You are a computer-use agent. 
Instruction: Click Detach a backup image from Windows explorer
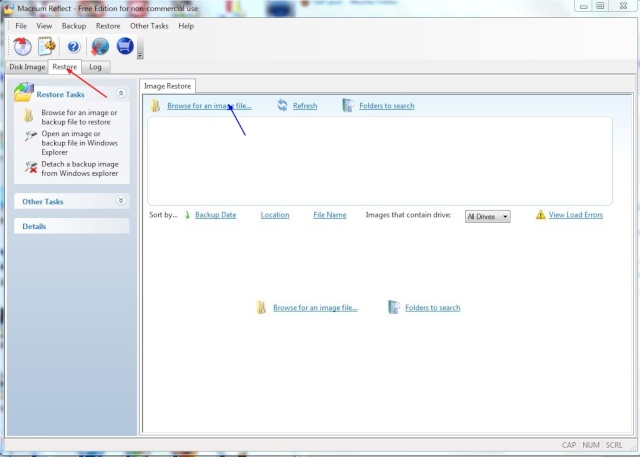80,169
